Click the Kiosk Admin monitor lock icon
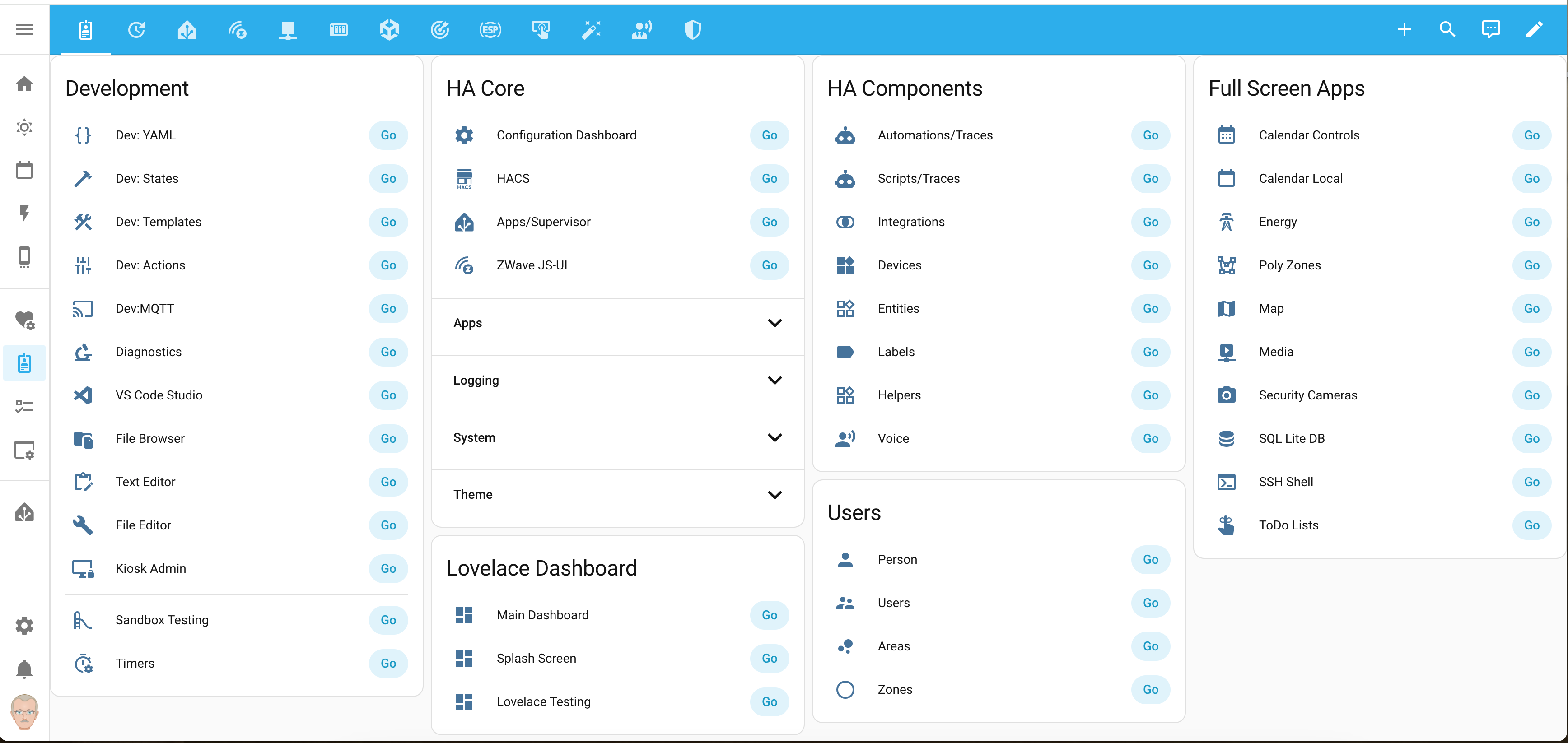 tap(84, 569)
